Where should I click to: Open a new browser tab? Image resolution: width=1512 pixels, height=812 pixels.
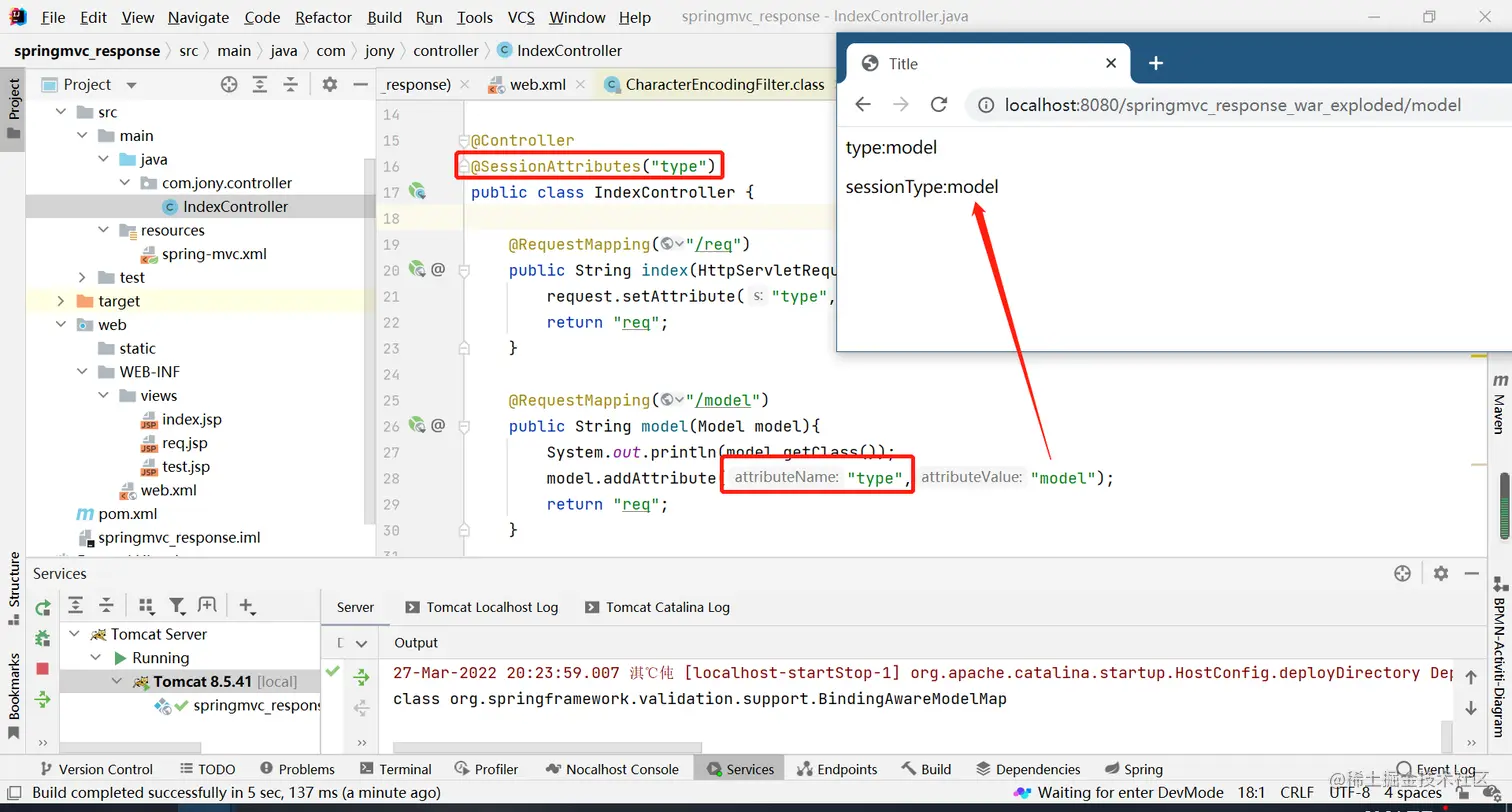tap(1155, 63)
